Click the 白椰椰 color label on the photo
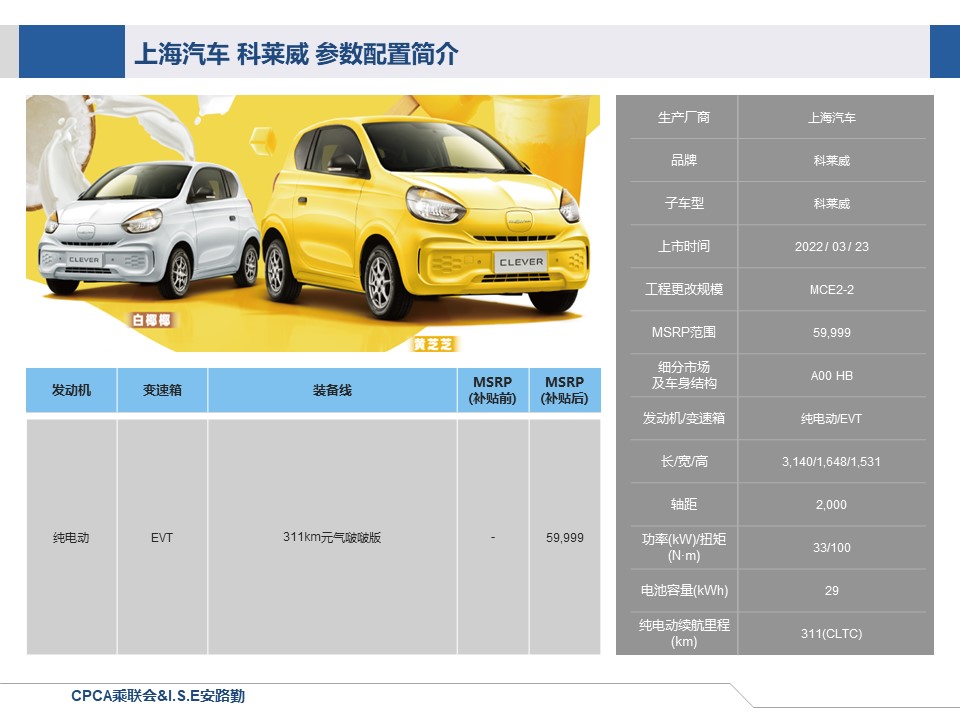Image resolution: width=960 pixels, height=720 pixels. [x=152, y=320]
